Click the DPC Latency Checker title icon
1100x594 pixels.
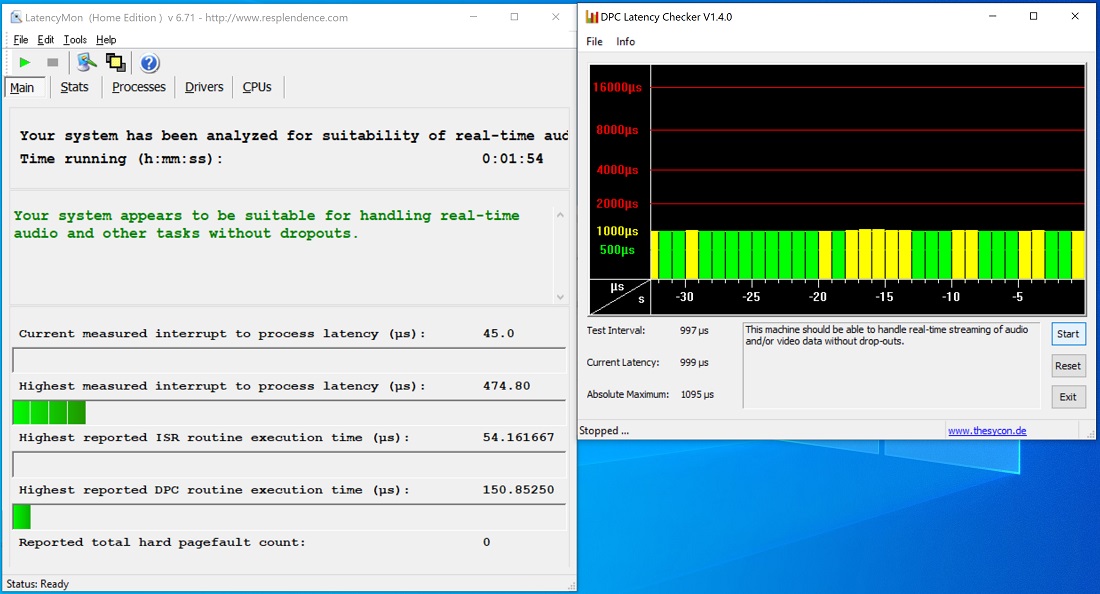[592, 17]
